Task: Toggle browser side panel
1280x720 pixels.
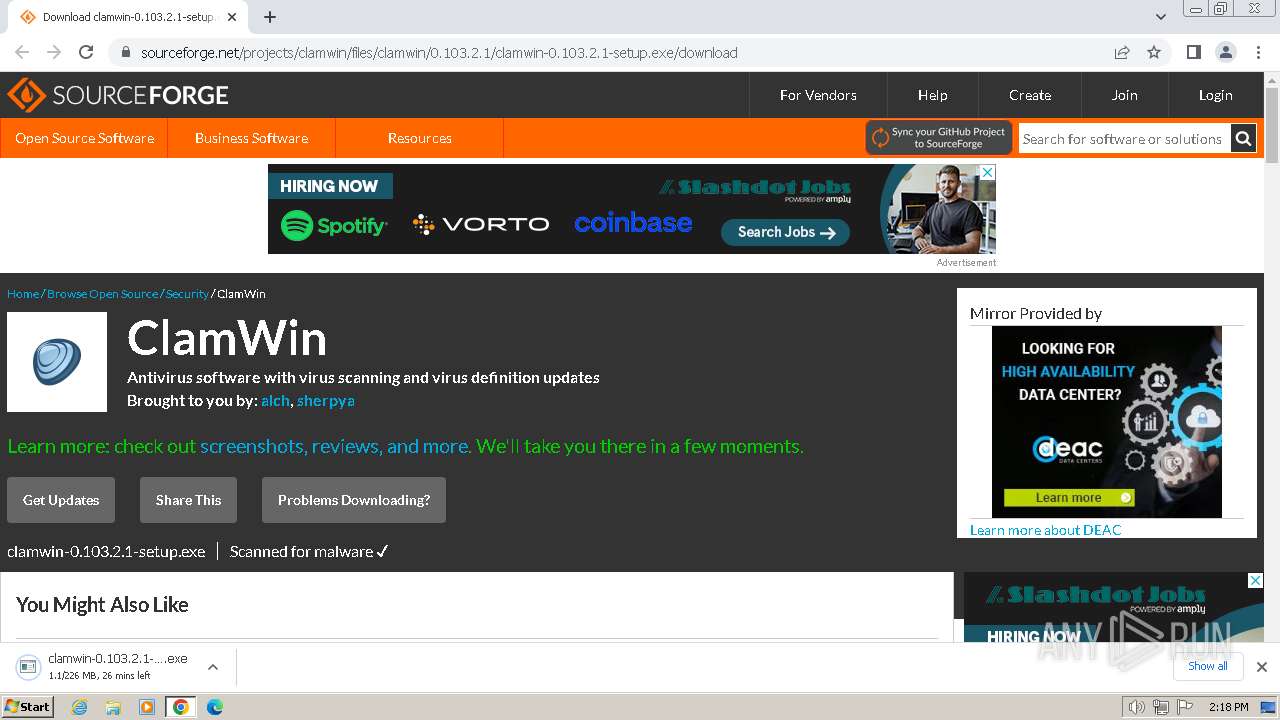Action: [x=1193, y=52]
